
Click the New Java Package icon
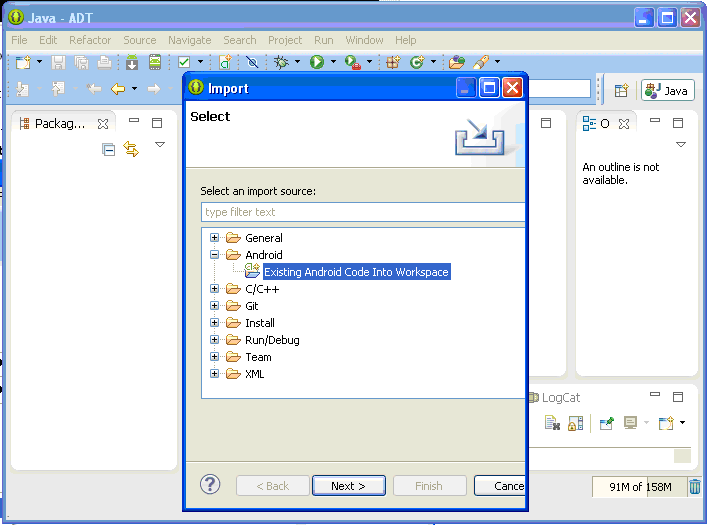[x=393, y=62]
